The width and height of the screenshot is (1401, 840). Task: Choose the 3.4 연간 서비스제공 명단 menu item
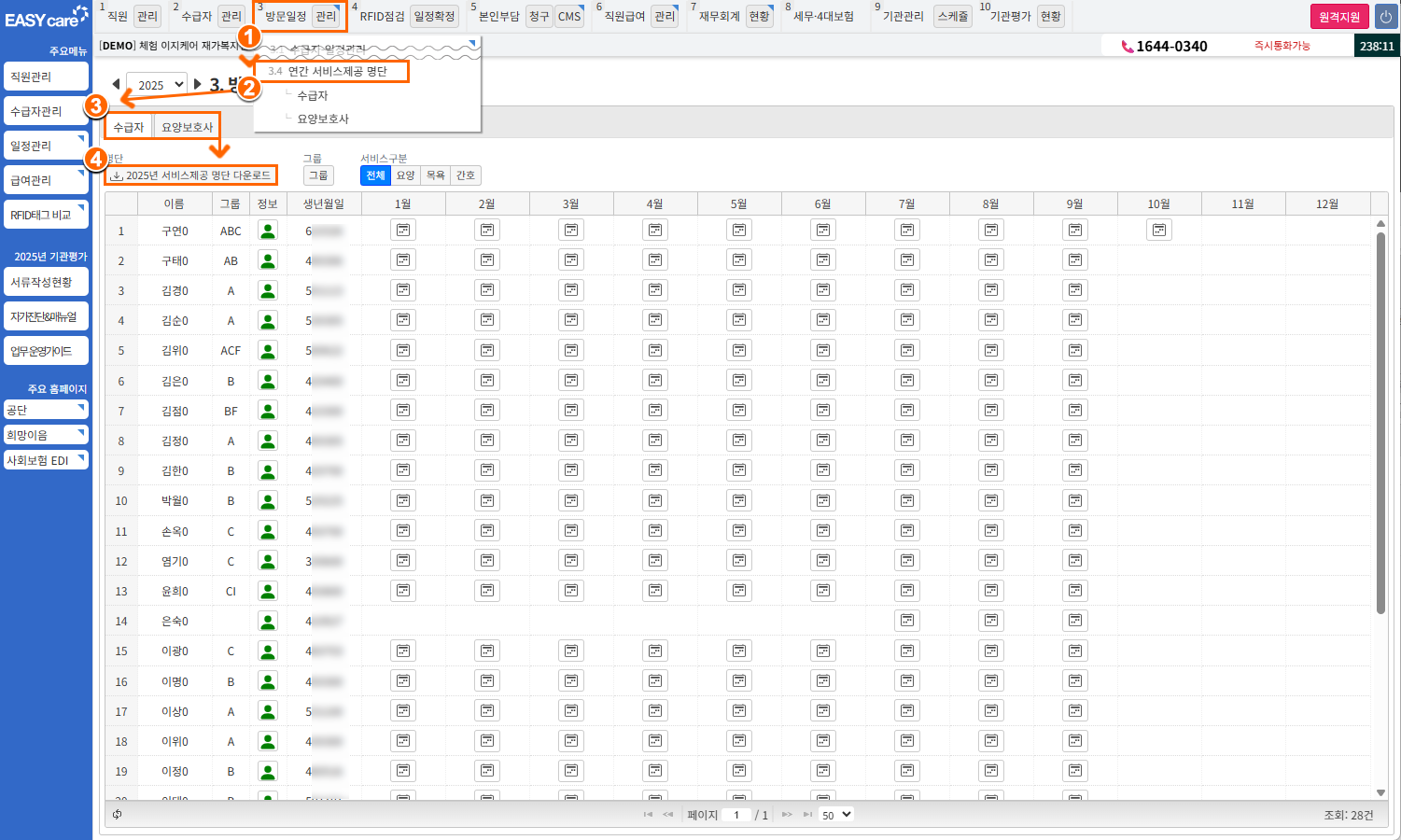(x=331, y=71)
